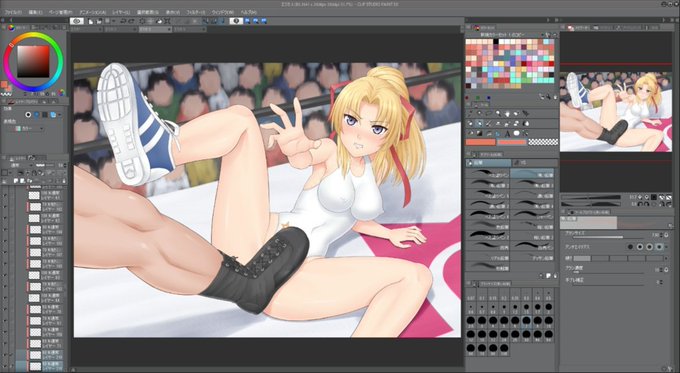Click the Clear (sun-shaped) icon in command bar
Screen dimensions: 680x373
(142, 21)
